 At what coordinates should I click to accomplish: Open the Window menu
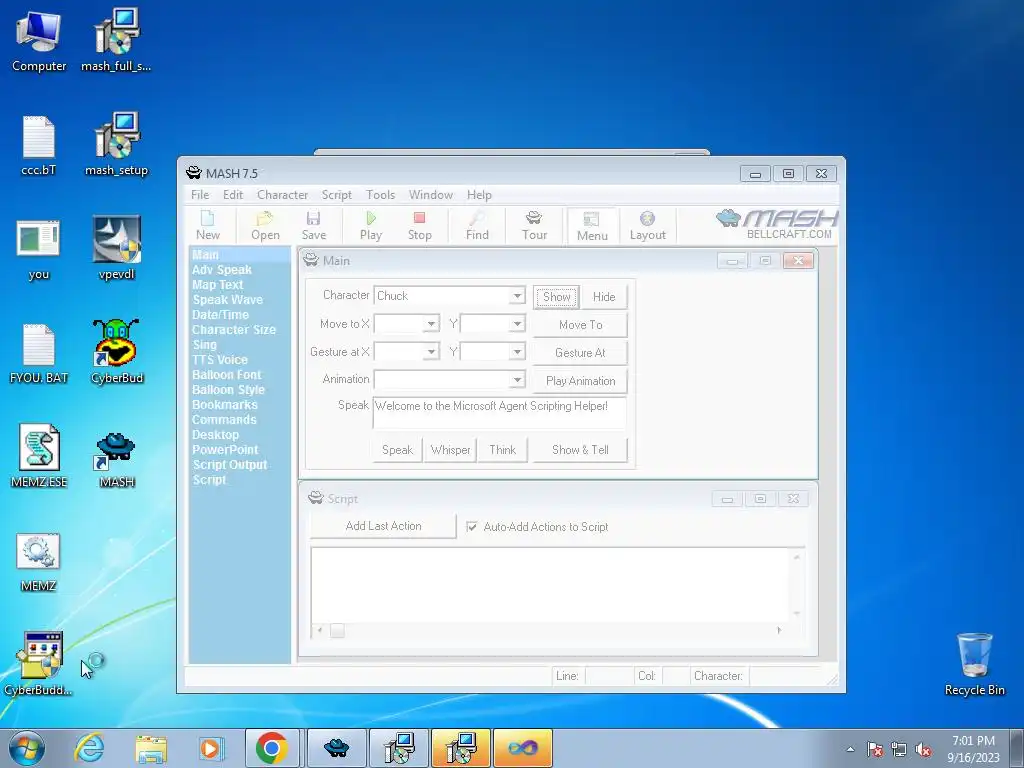430,195
